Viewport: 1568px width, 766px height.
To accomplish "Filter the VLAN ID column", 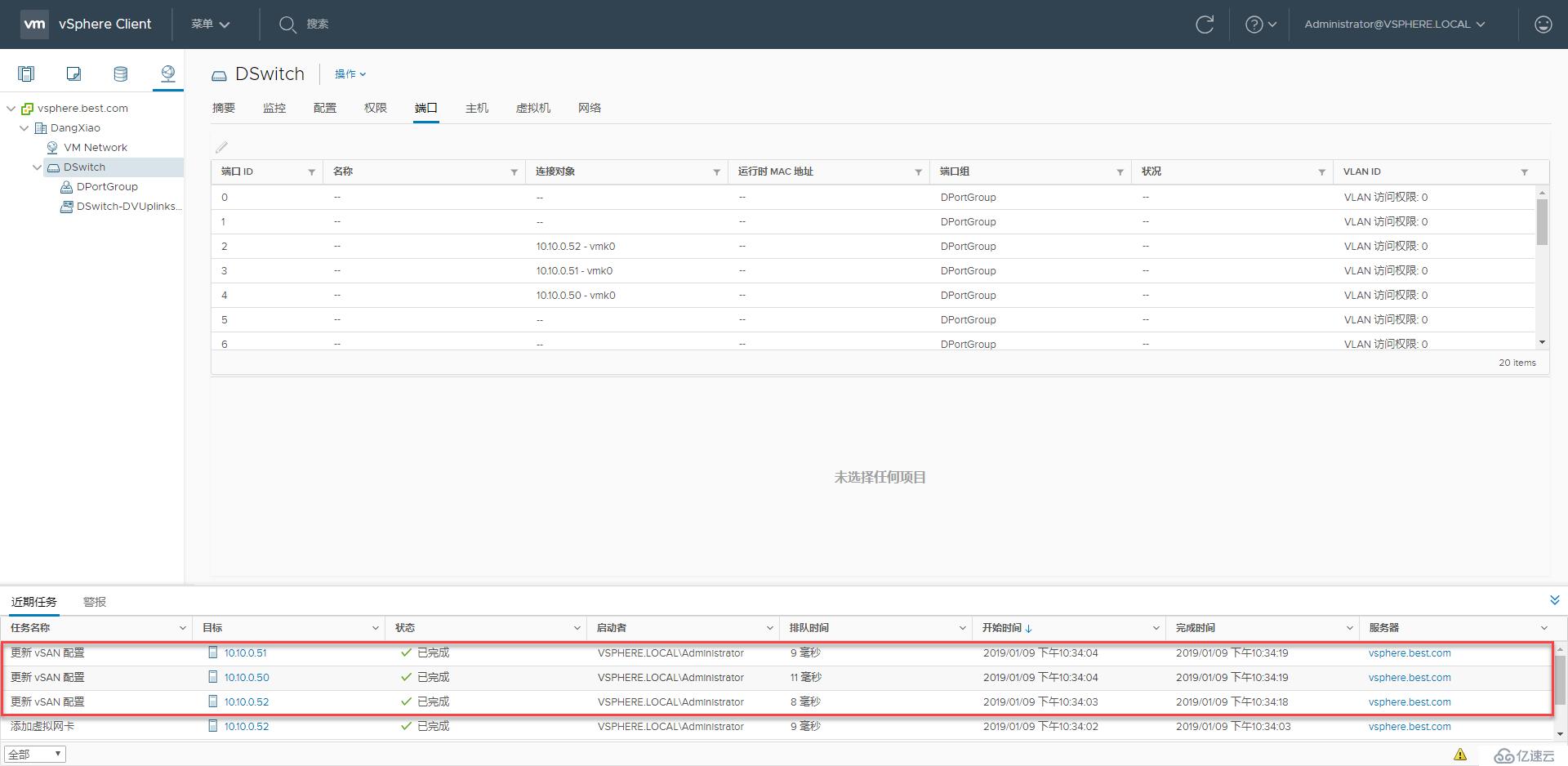I will click(1524, 172).
